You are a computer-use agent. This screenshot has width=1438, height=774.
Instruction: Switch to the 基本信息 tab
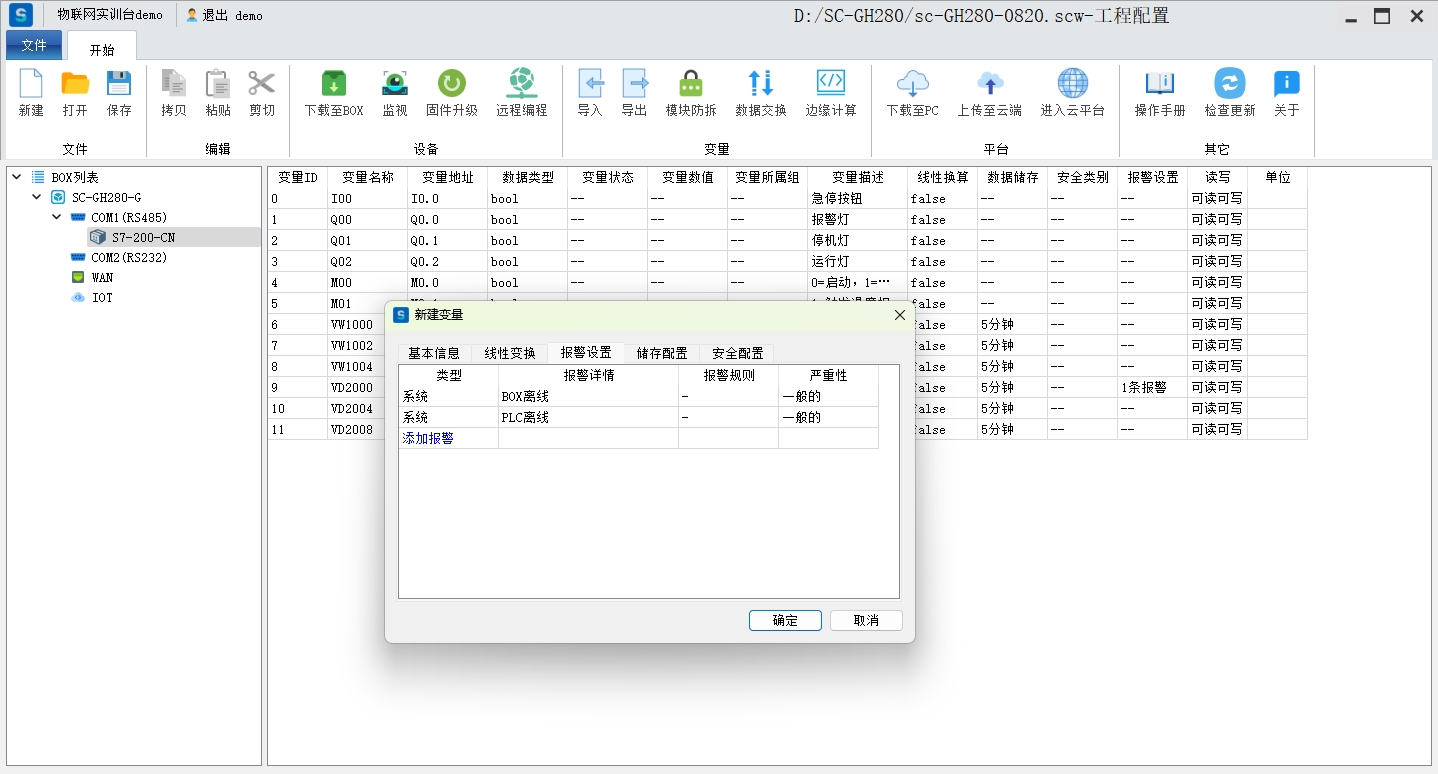pos(434,353)
